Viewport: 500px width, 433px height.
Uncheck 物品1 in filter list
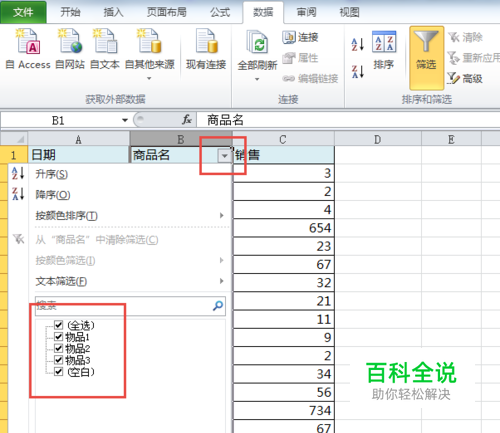tap(59, 337)
